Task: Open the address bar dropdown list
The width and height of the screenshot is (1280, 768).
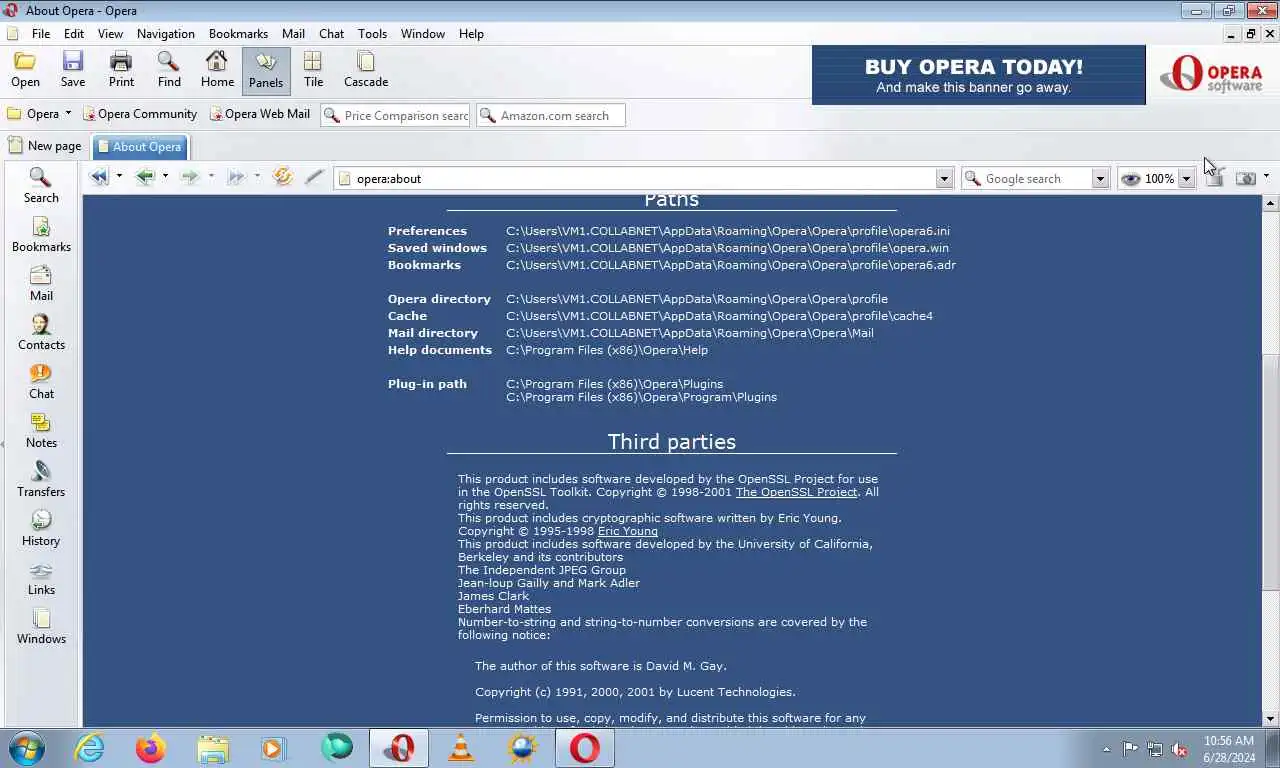Action: (944, 178)
